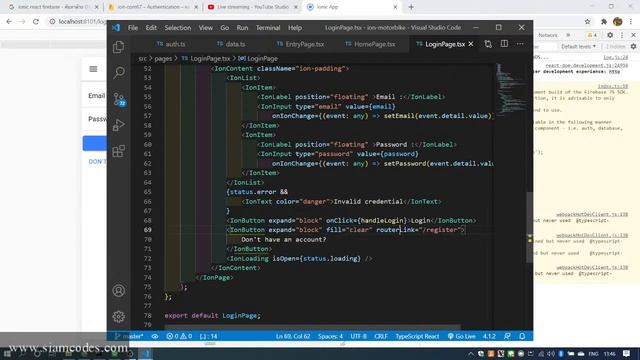Click the Open Changes icon in editor toolbar
640x360 pixels.
(x=488, y=44)
